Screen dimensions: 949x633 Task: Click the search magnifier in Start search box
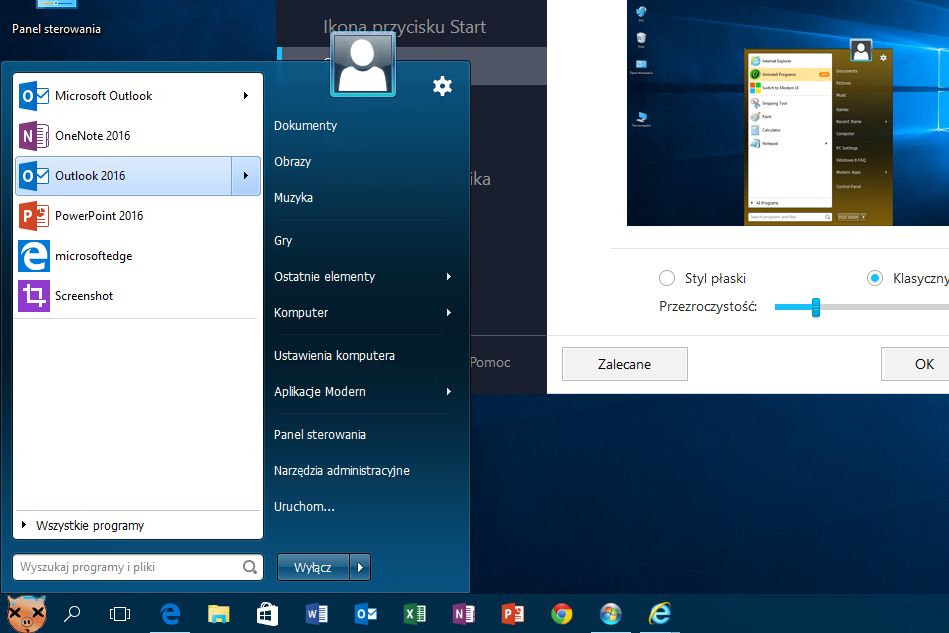[249, 567]
